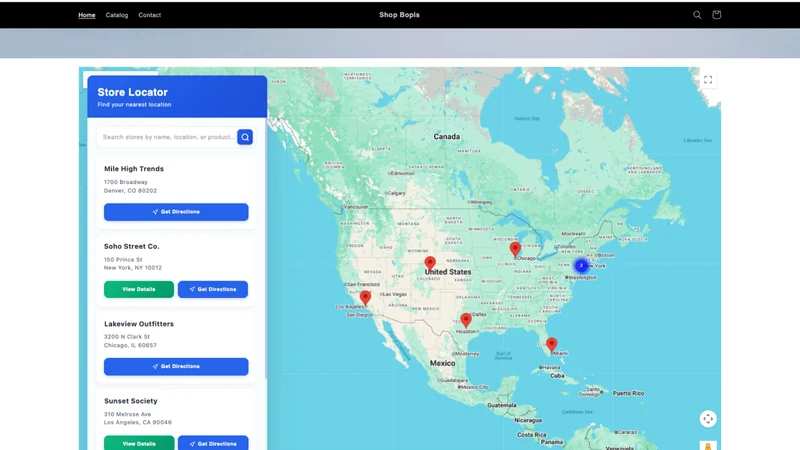The width and height of the screenshot is (800, 450).
Task: Open the Contact menu item
Action: tap(149, 15)
